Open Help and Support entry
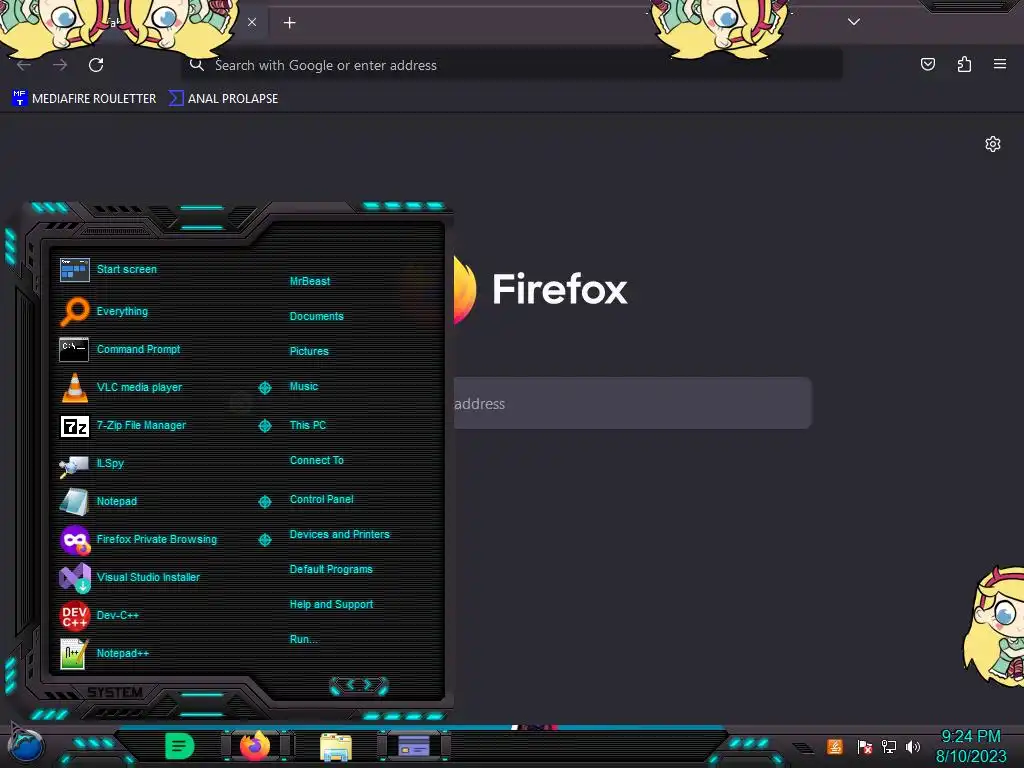This screenshot has width=1024, height=768. click(x=331, y=605)
